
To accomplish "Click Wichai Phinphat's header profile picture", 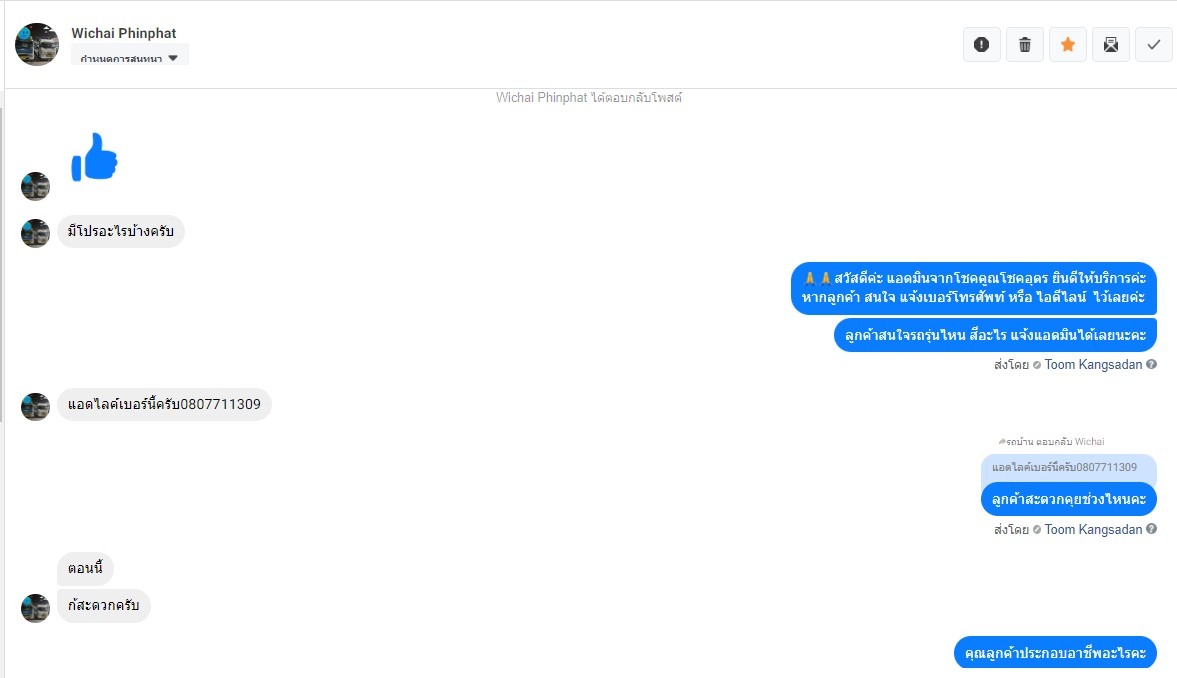I will 37,44.
